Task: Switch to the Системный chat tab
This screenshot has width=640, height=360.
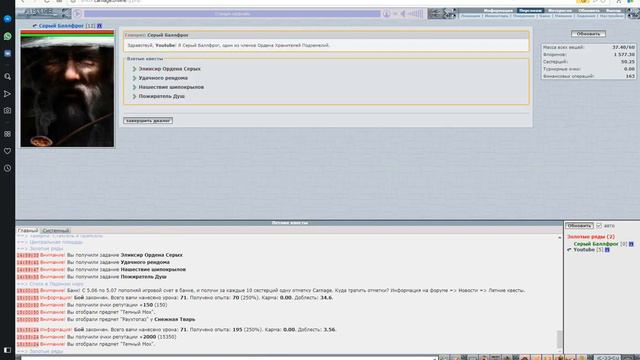Action: (x=56, y=231)
